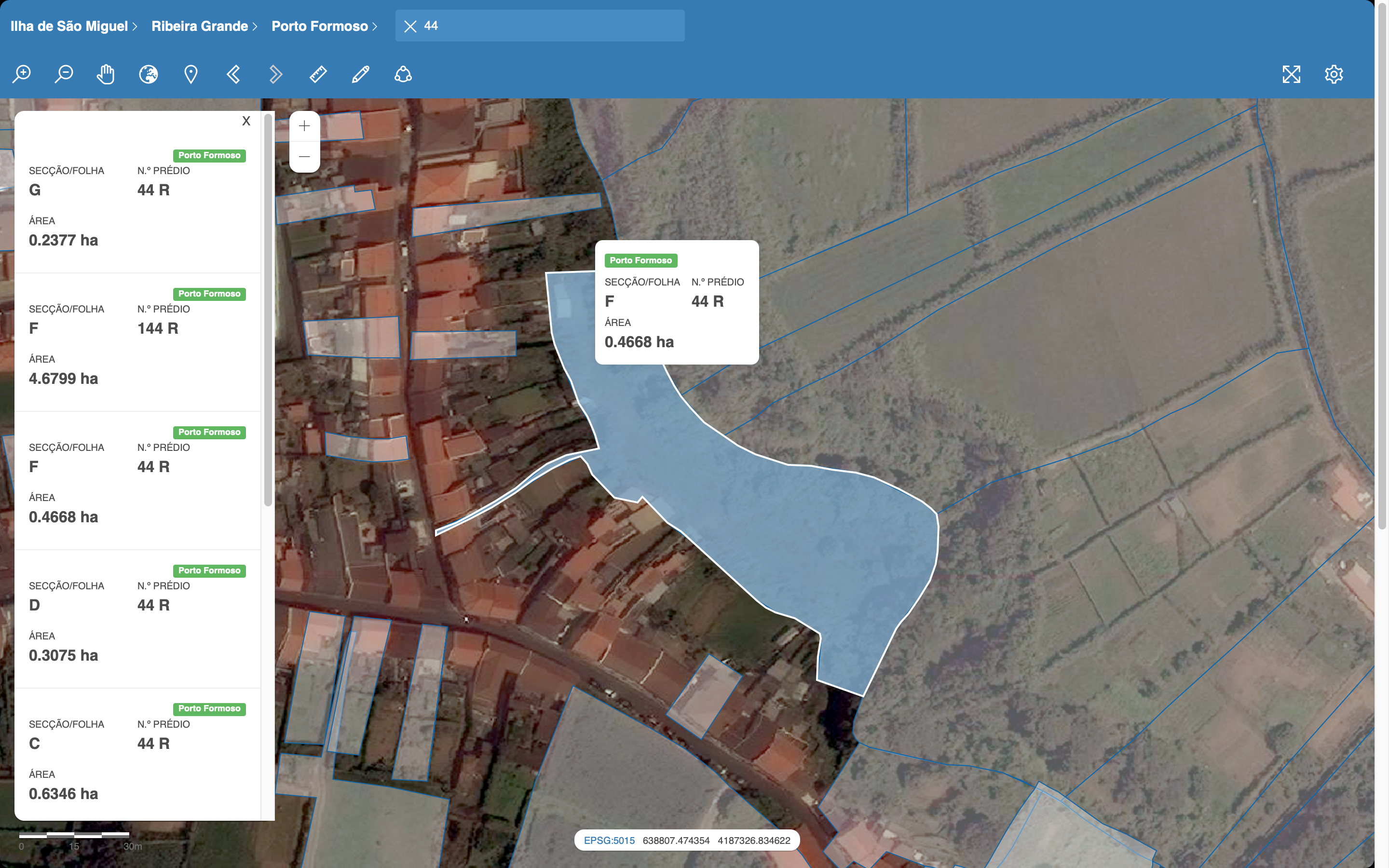The width and height of the screenshot is (1389, 868).
Task: Expand Porto Formoso breadcrumb
Action: coord(324,26)
